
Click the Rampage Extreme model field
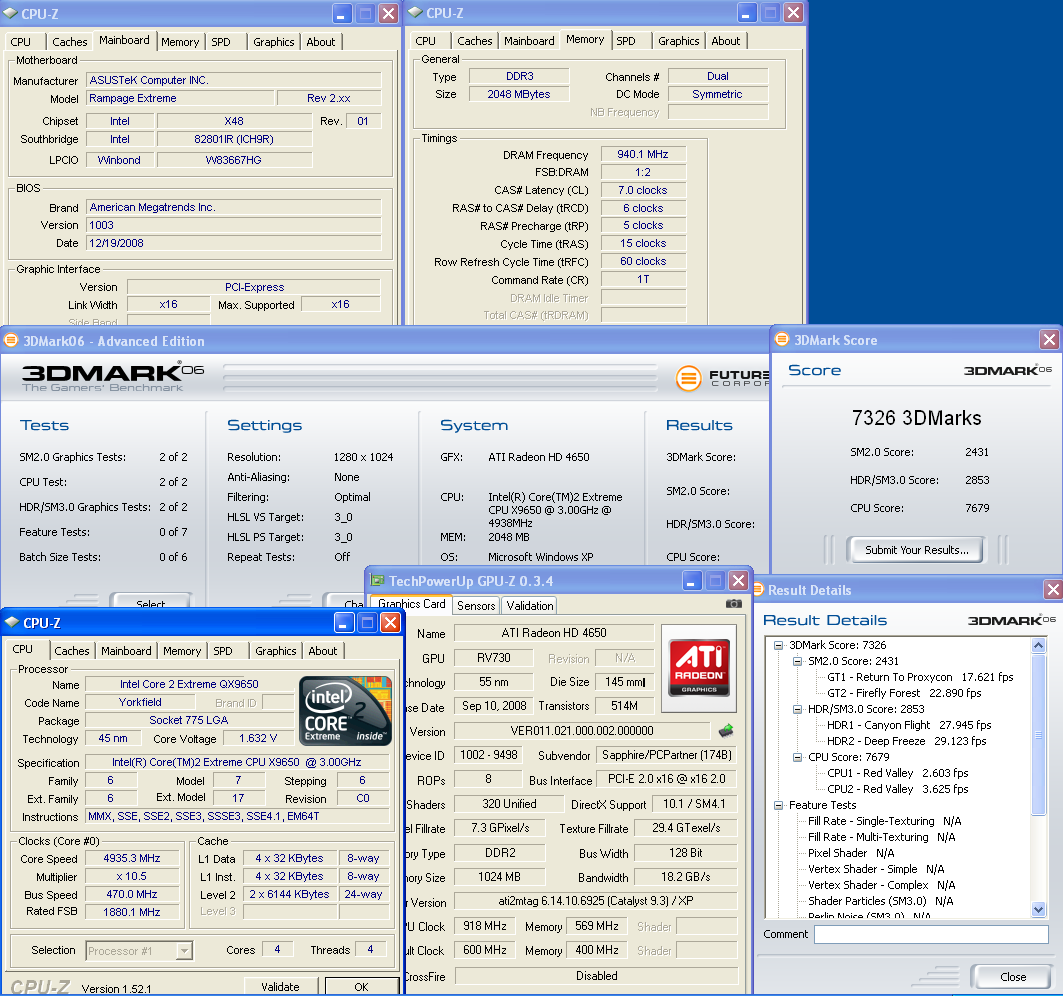click(x=180, y=98)
